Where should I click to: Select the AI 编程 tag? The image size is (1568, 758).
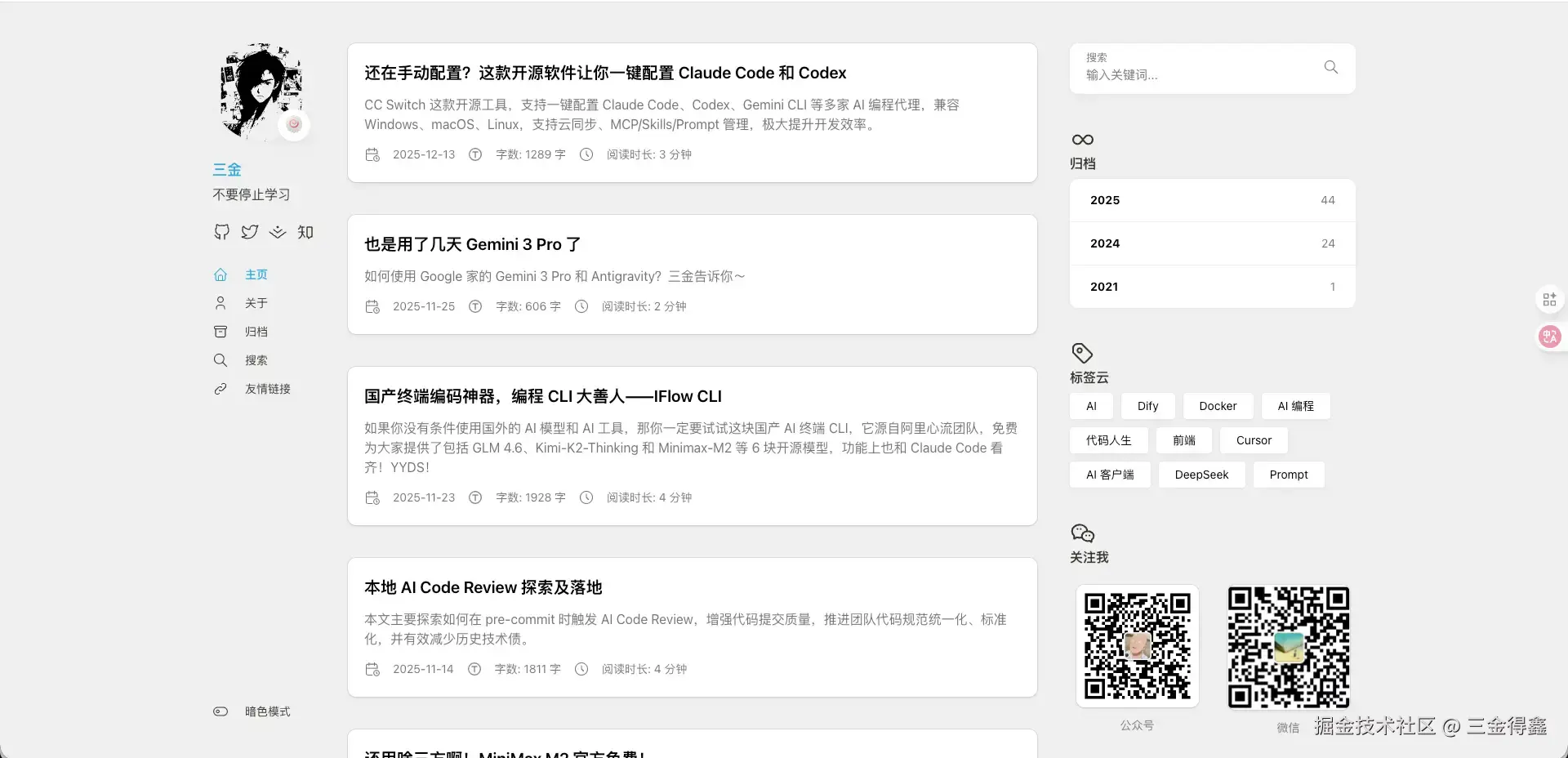1296,406
